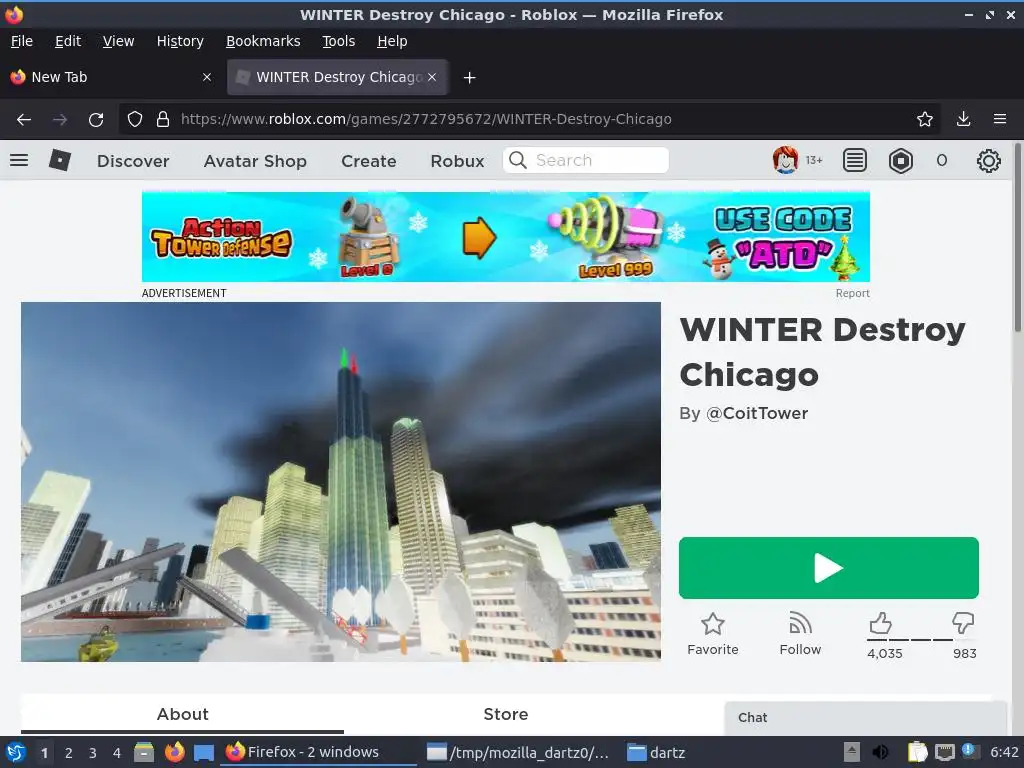Click the page vertical scrollbar
This screenshot has height=768, width=1024.
click(x=1017, y=238)
